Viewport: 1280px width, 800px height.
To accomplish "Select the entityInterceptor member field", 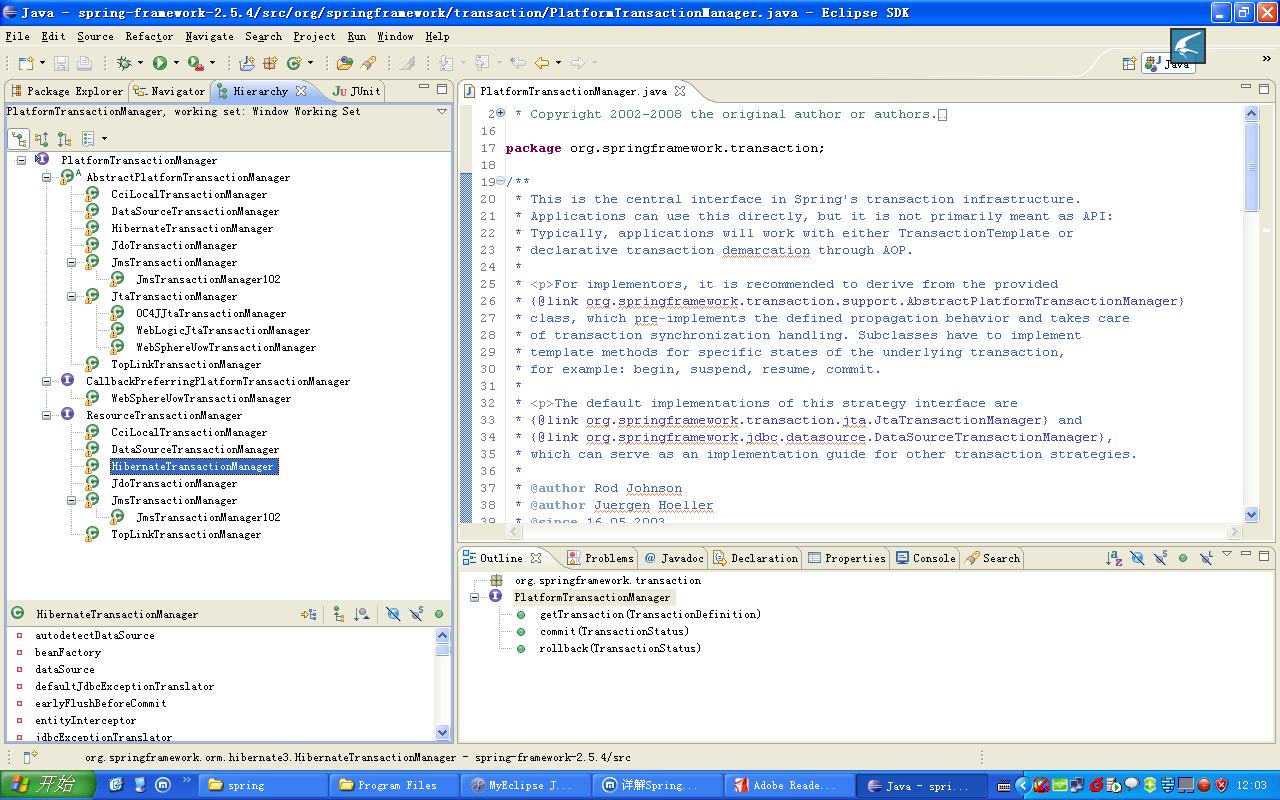I will 85,720.
